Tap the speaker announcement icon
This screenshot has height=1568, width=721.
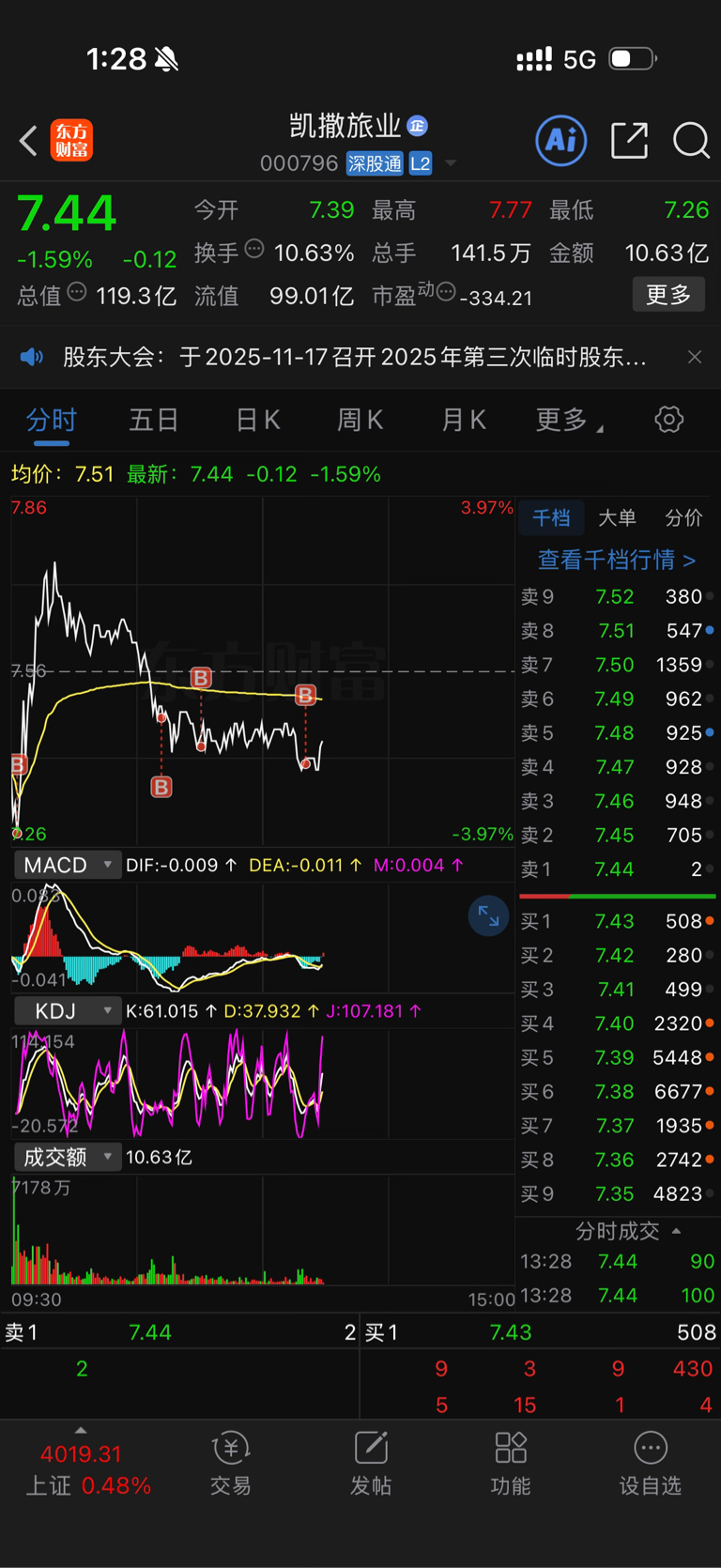pyautogui.click(x=32, y=357)
